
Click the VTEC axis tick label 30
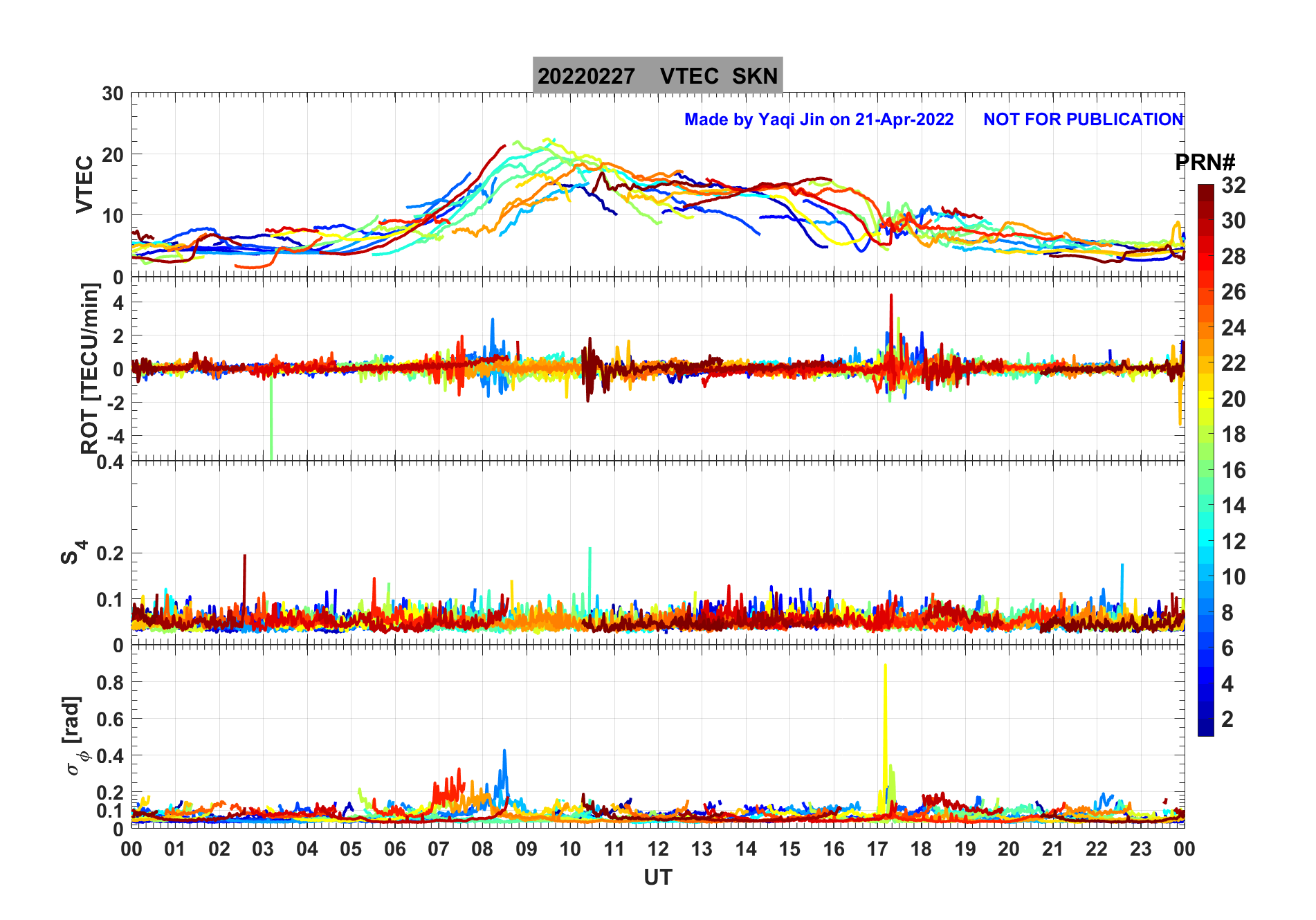pos(113,94)
